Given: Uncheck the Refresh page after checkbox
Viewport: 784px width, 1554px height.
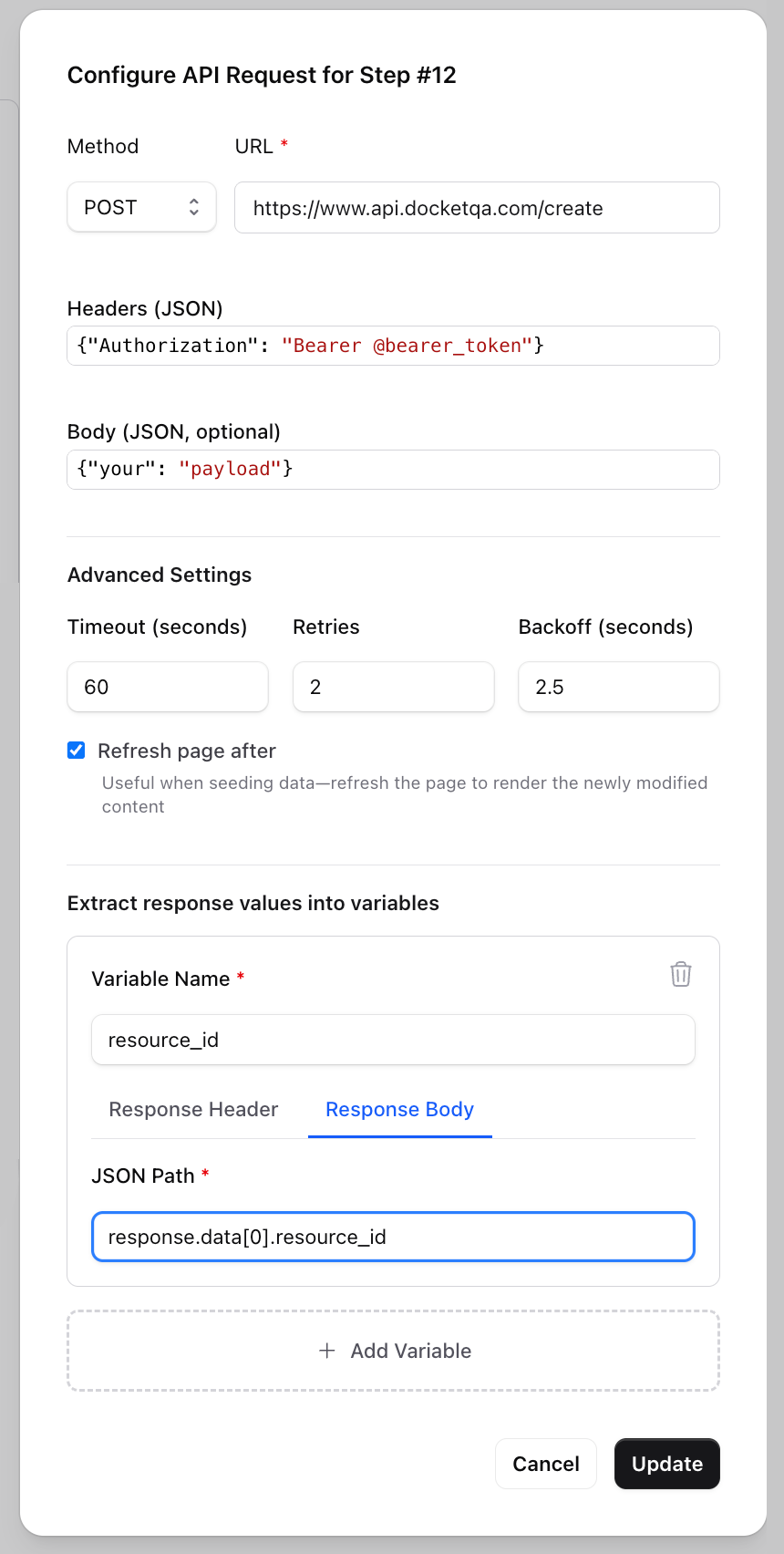Looking at the screenshot, I should point(76,750).
